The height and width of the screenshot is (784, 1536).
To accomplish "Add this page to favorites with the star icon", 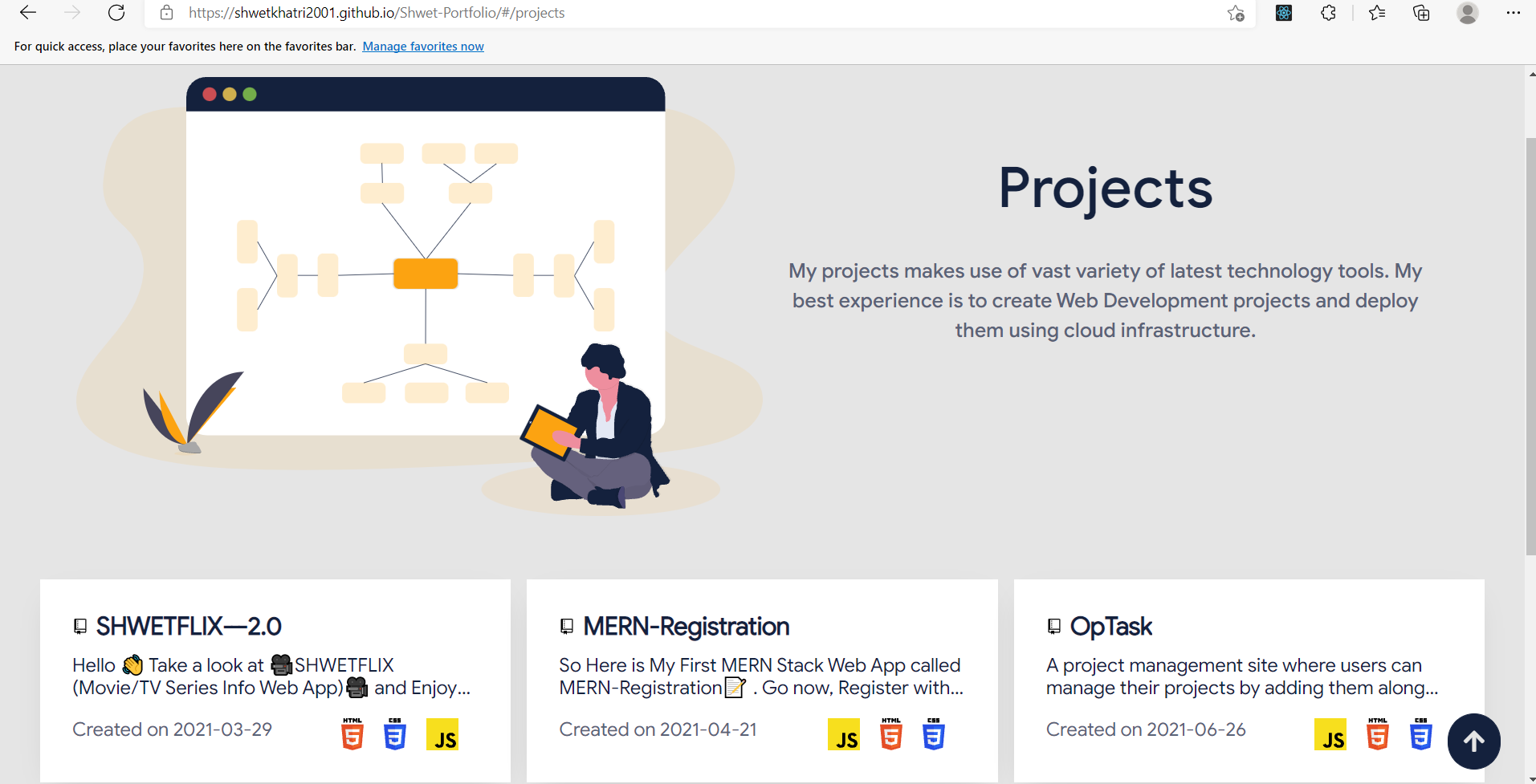I will tap(1236, 13).
